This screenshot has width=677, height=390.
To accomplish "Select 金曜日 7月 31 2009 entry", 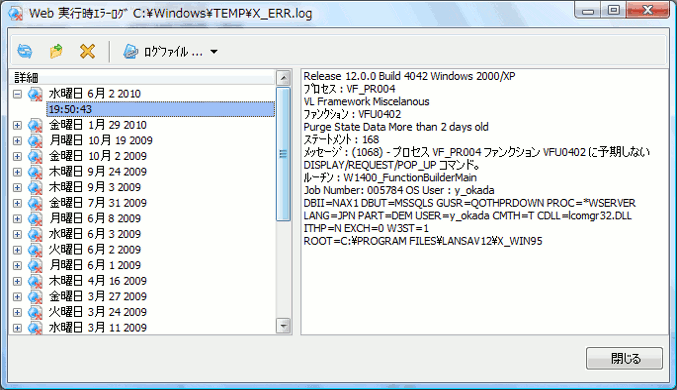I will [x=98, y=203].
